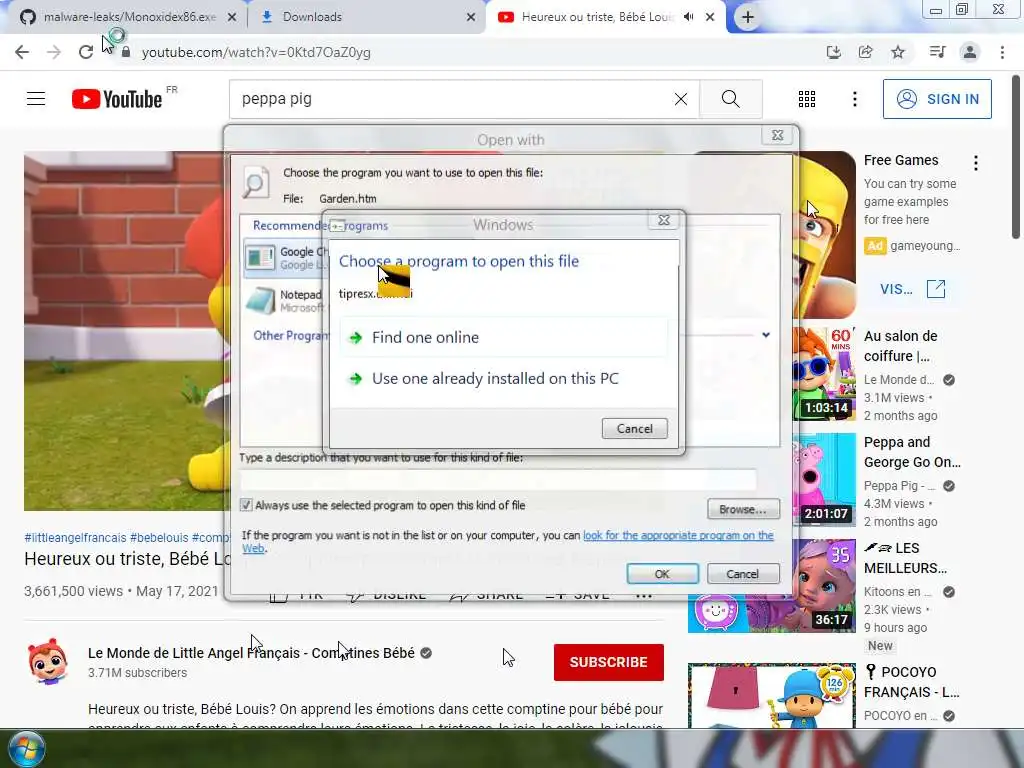The width and height of the screenshot is (1024, 768).
Task: Click the '3.71M subscribers' text
Action: (x=137, y=673)
